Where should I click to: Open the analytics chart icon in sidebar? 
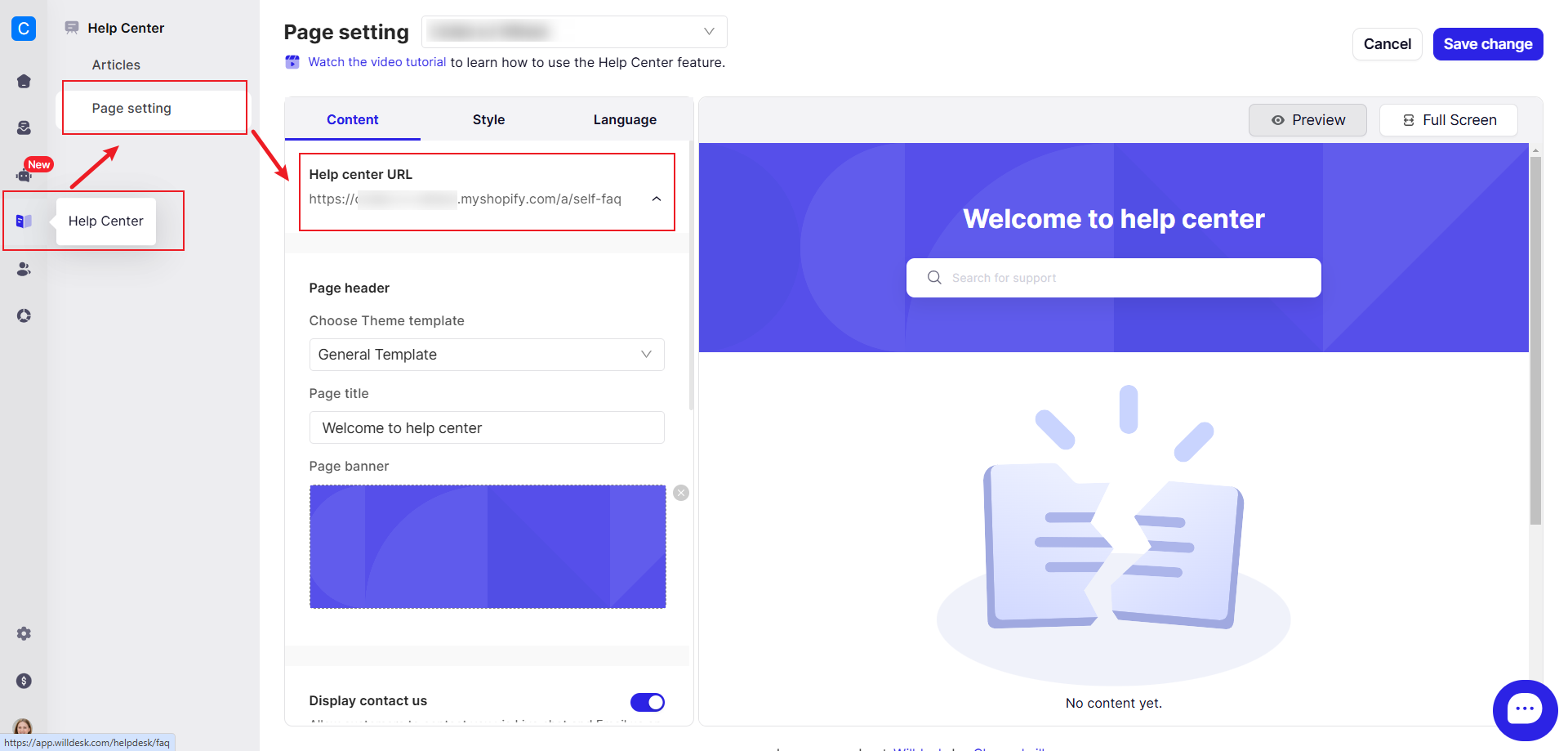pyautogui.click(x=24, y=315)
